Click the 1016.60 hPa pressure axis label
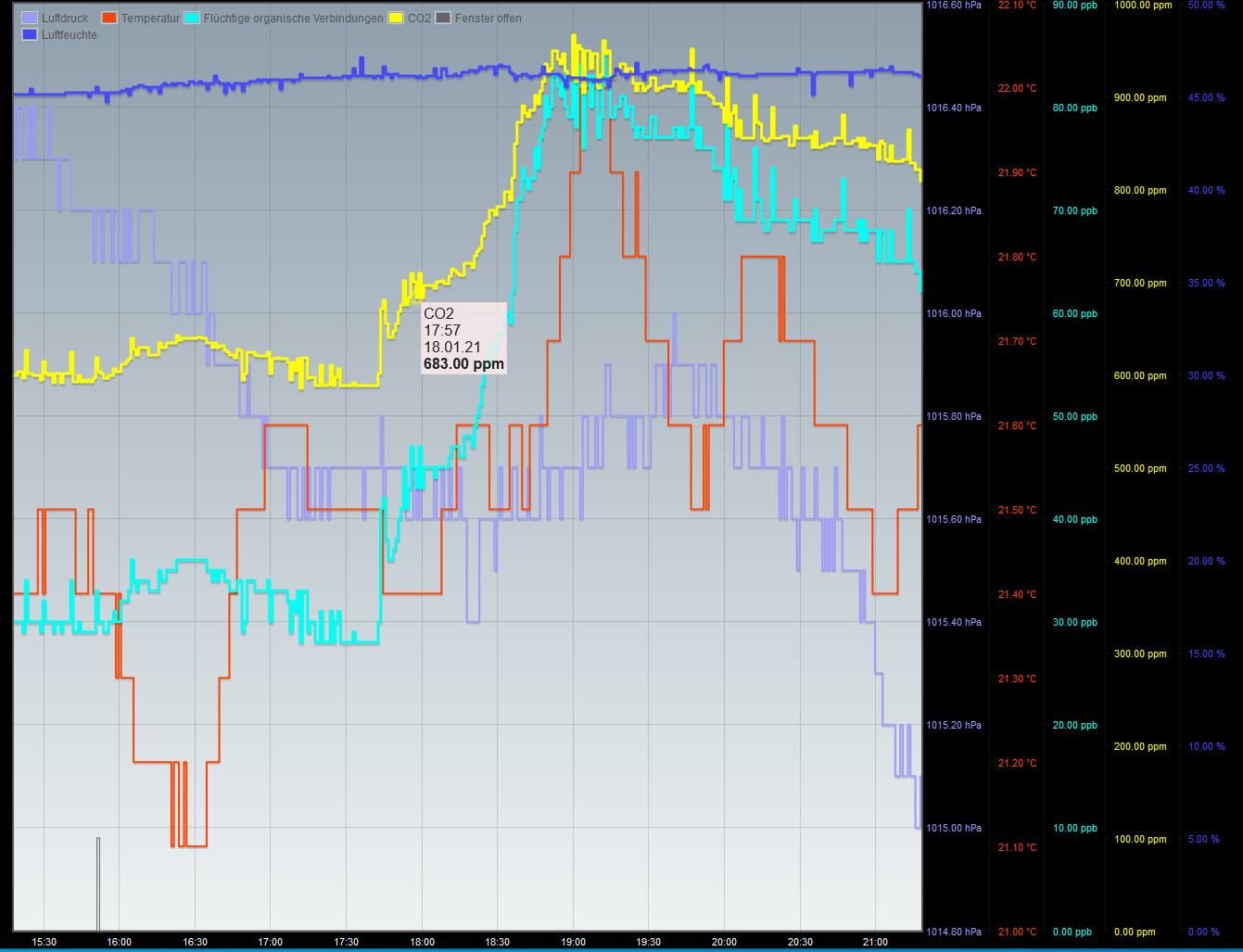1243x952 pixels. [x=954, y=6]
